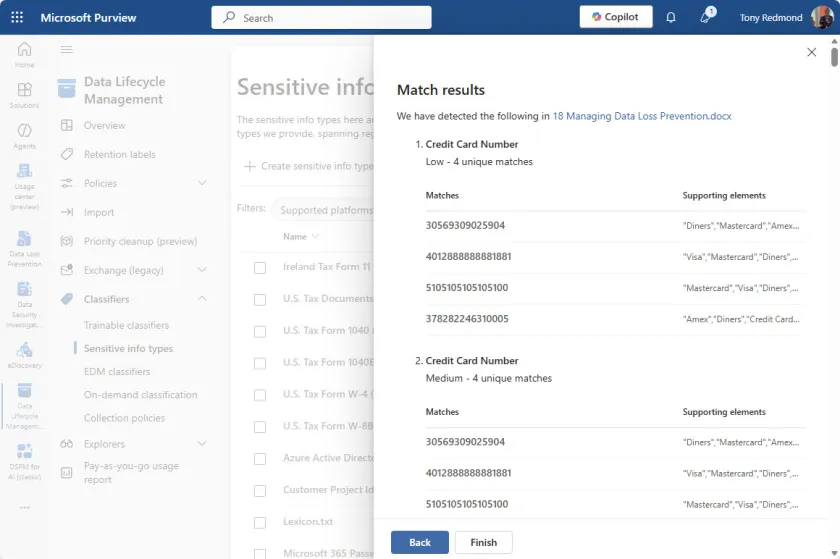The width and height of the screenshot is (840, 559).
Task: Tick the Lexicon.txt row checkbox
Action: click(260, 522)
